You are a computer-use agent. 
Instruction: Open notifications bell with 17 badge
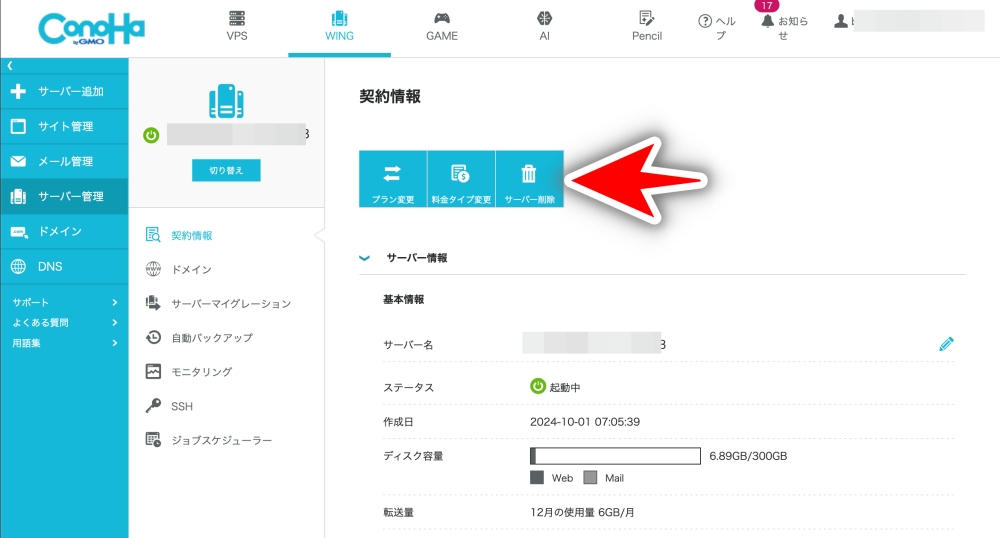tap(768, 21)
